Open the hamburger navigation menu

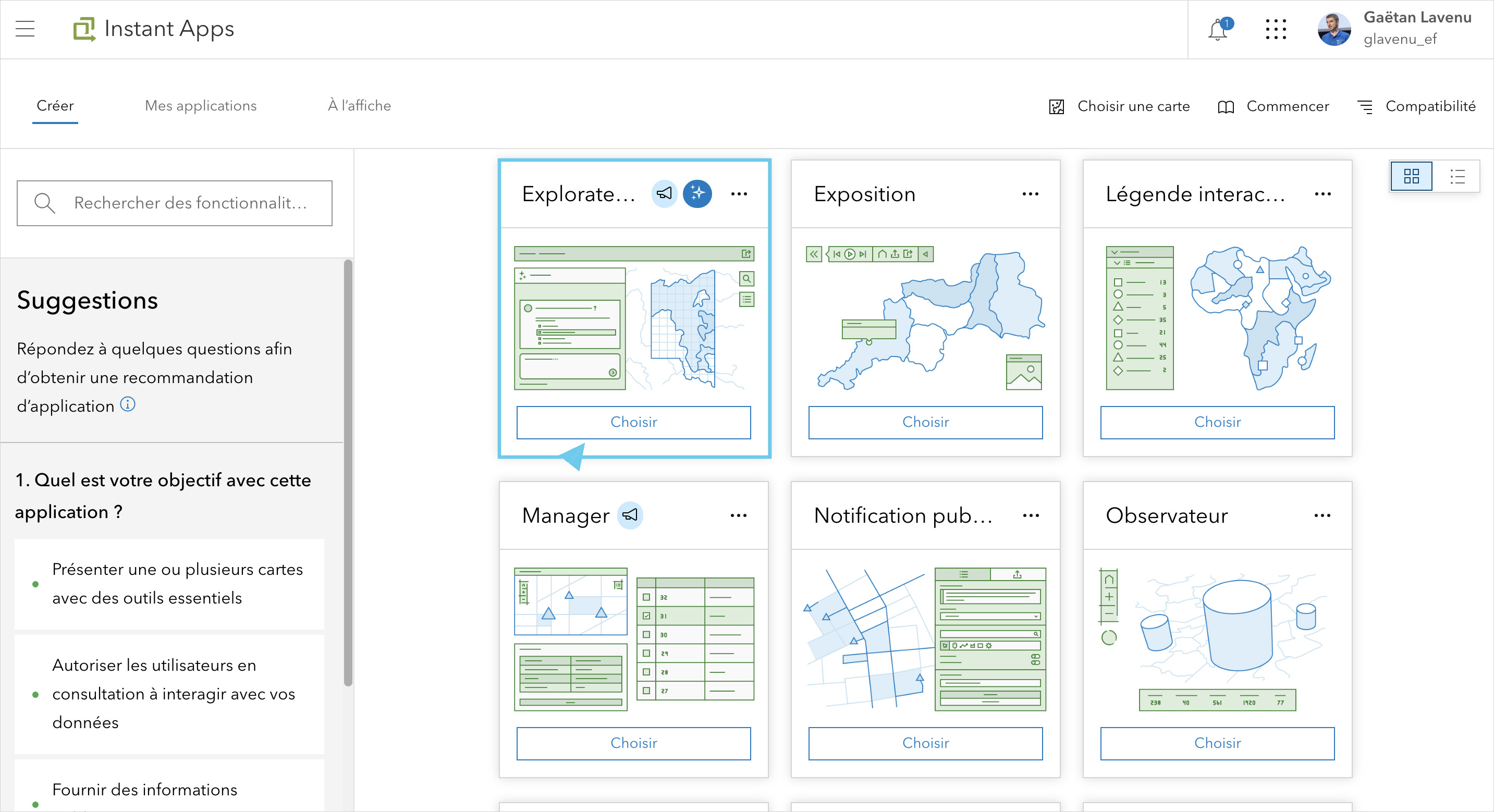[25, 29]
